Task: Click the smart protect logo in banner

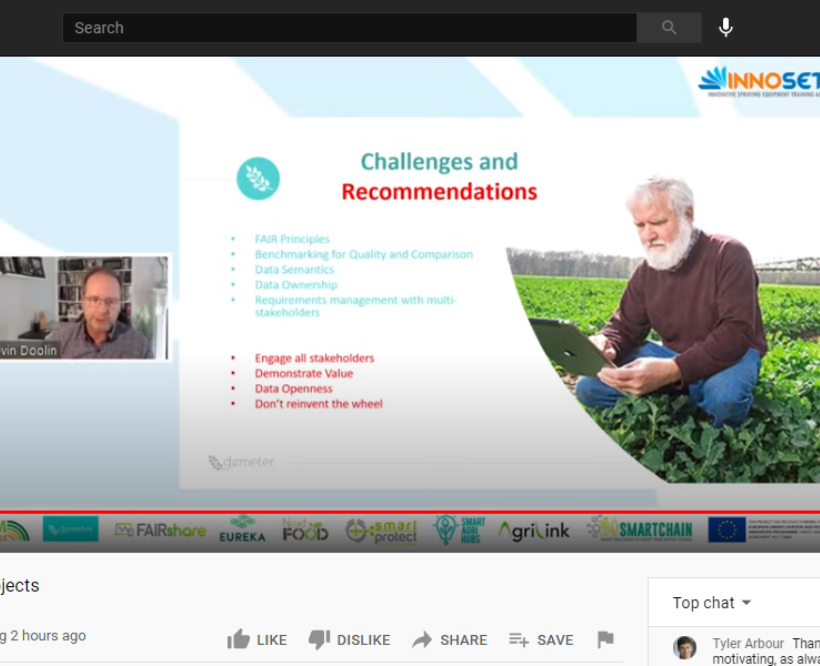Action: (381, 530)
